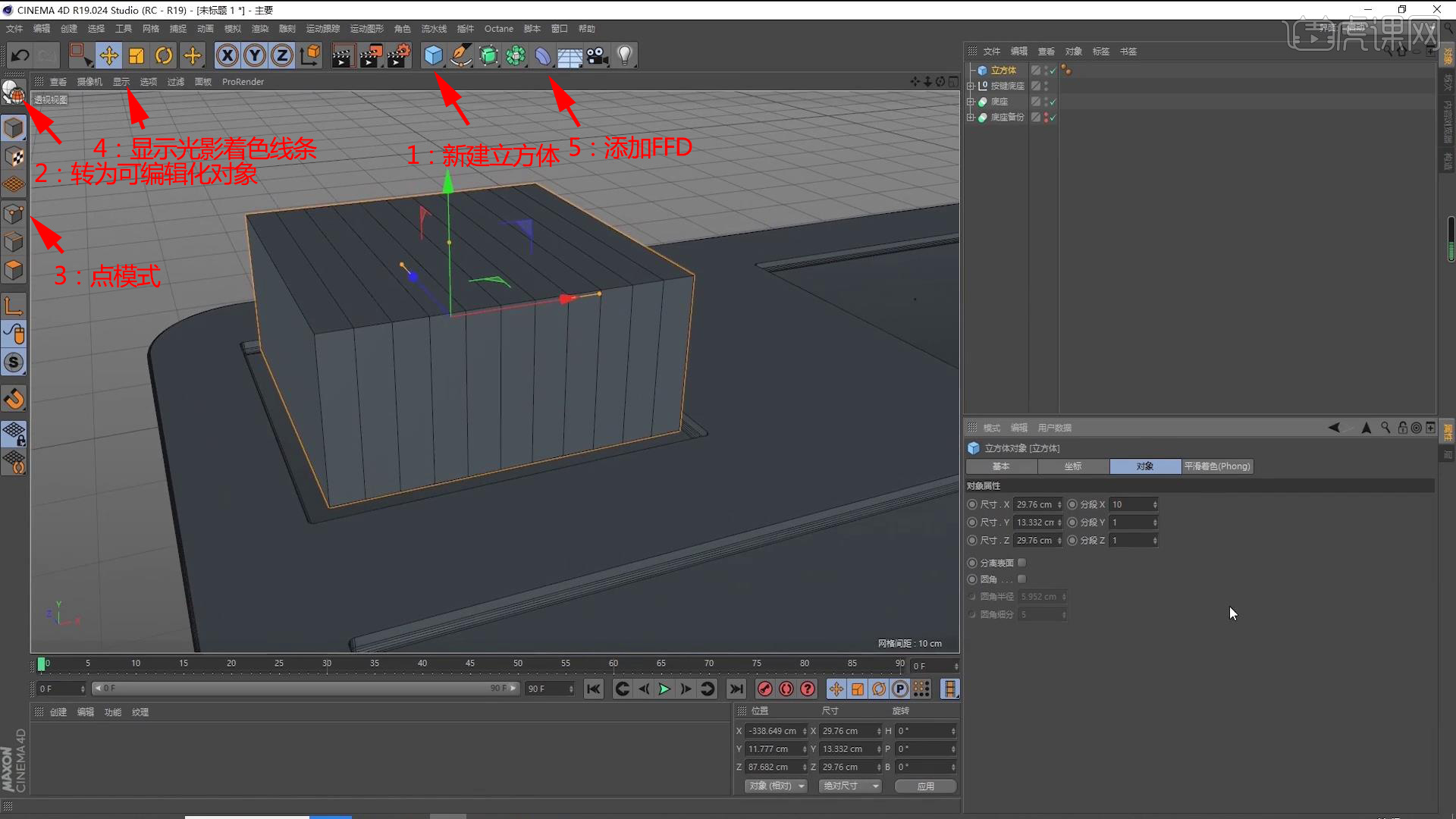Click the 应用 apply button
1456x819 pixels.
925,786
